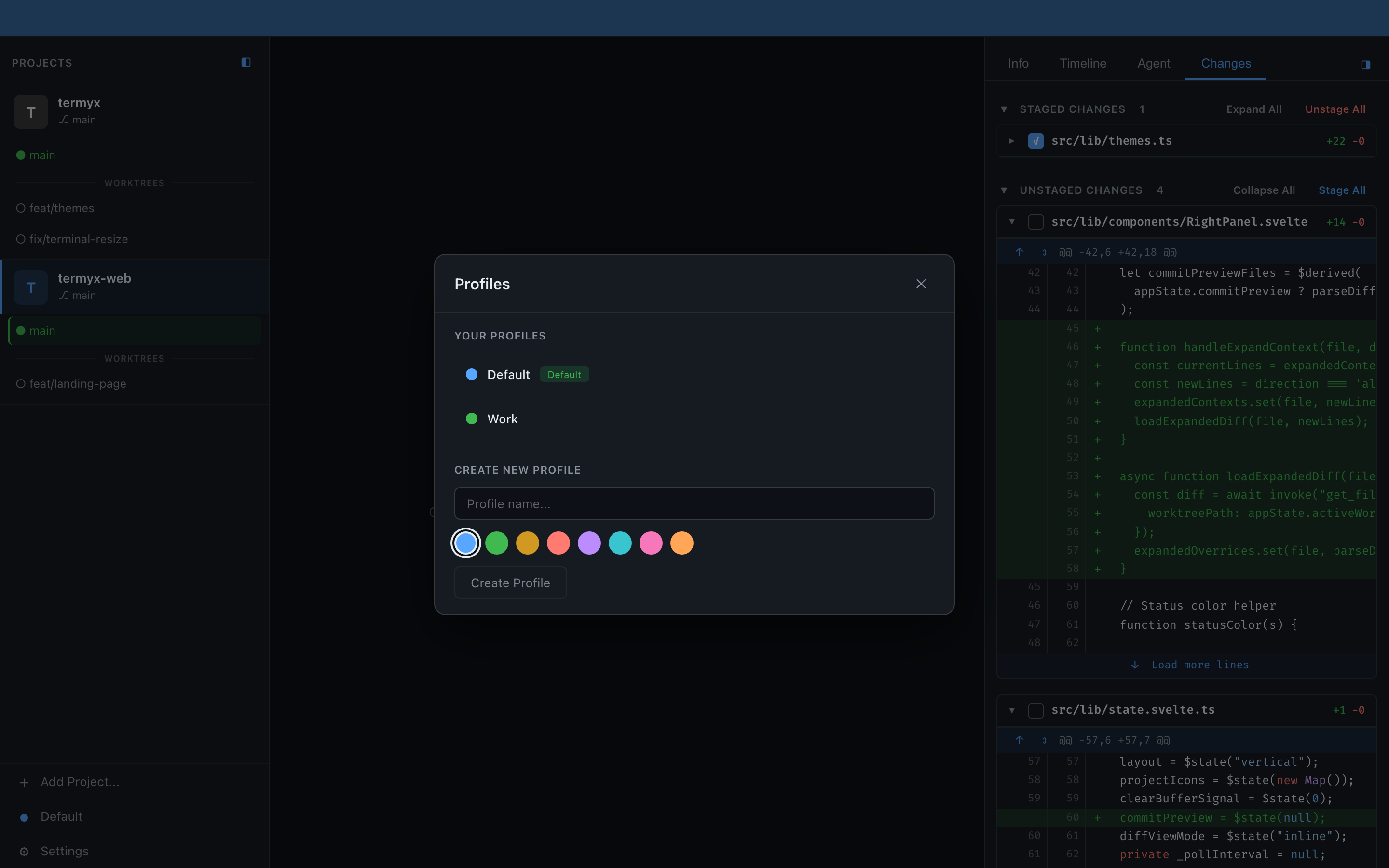
Task: Click the src/lib/state.svelte.ts file name
Action: [1133, 710]
